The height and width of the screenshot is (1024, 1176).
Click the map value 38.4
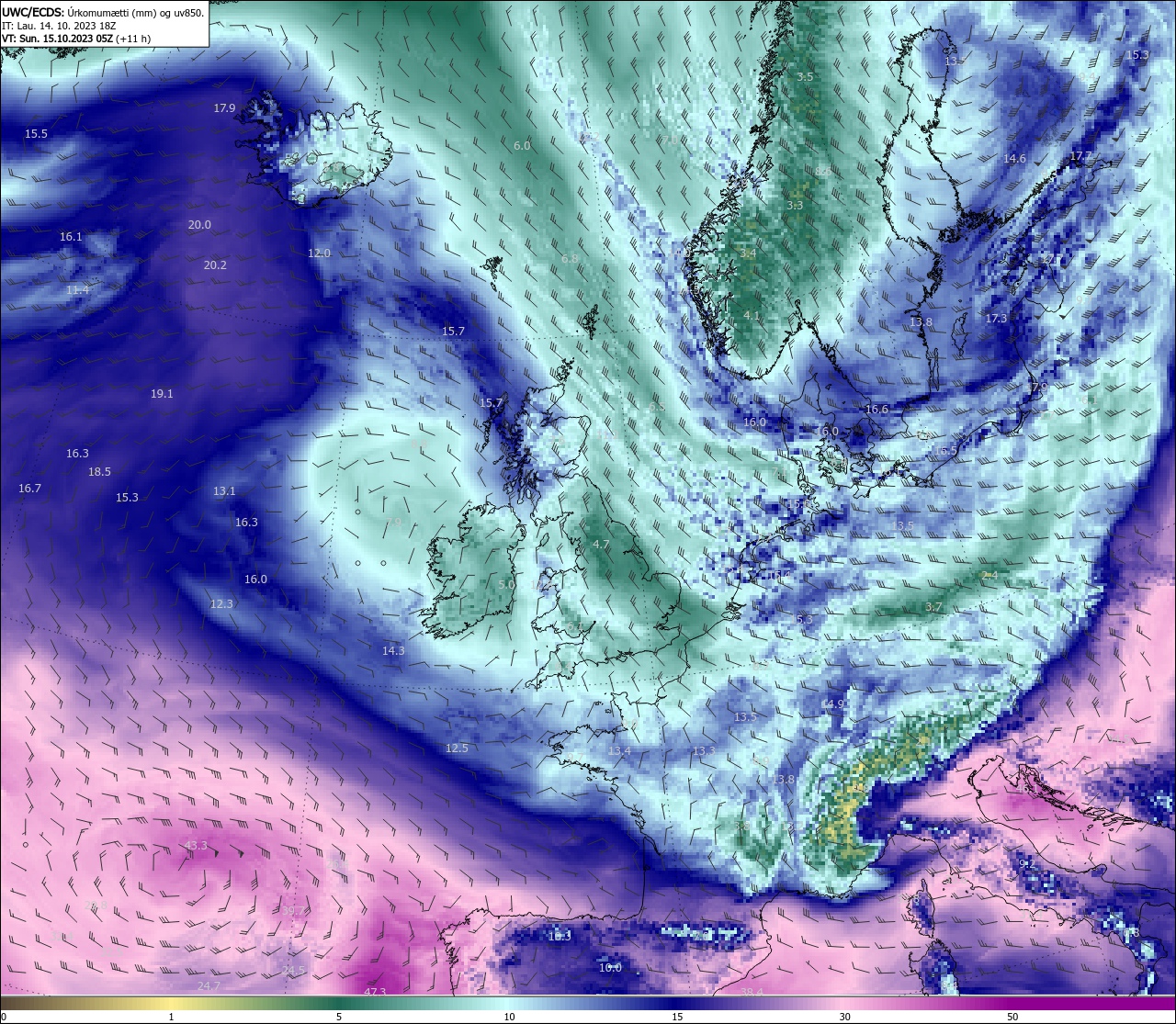point(752,993)
